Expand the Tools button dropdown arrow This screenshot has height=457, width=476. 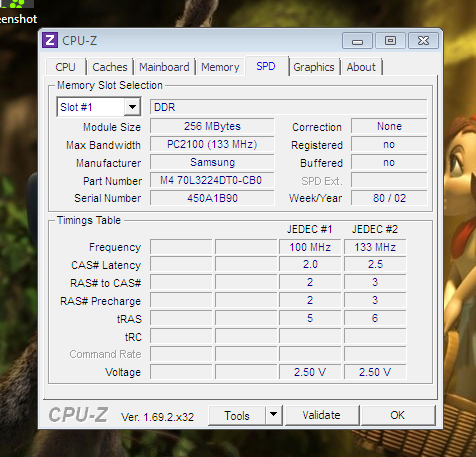[274, 415]
